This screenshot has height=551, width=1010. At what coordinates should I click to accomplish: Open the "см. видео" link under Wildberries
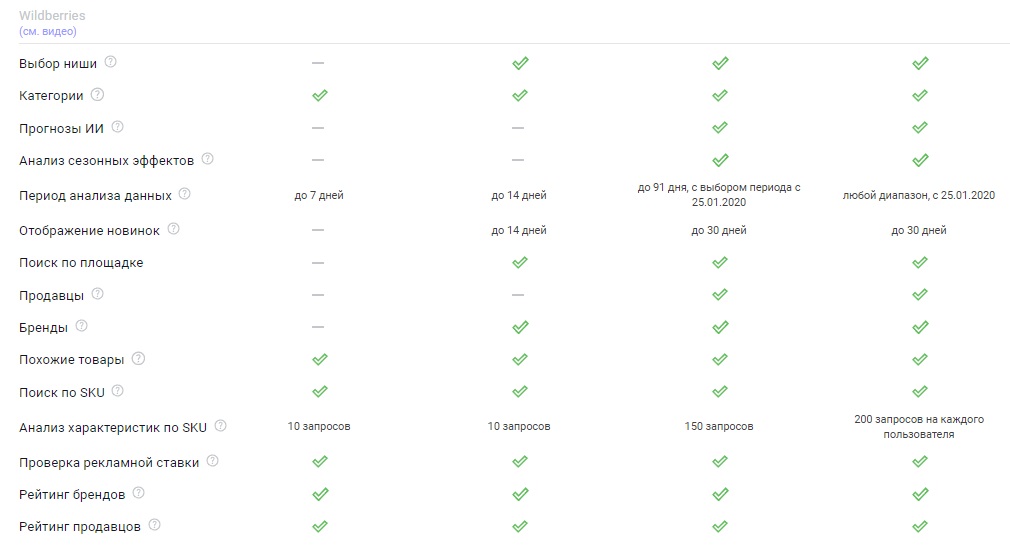(x=48, y=31)
